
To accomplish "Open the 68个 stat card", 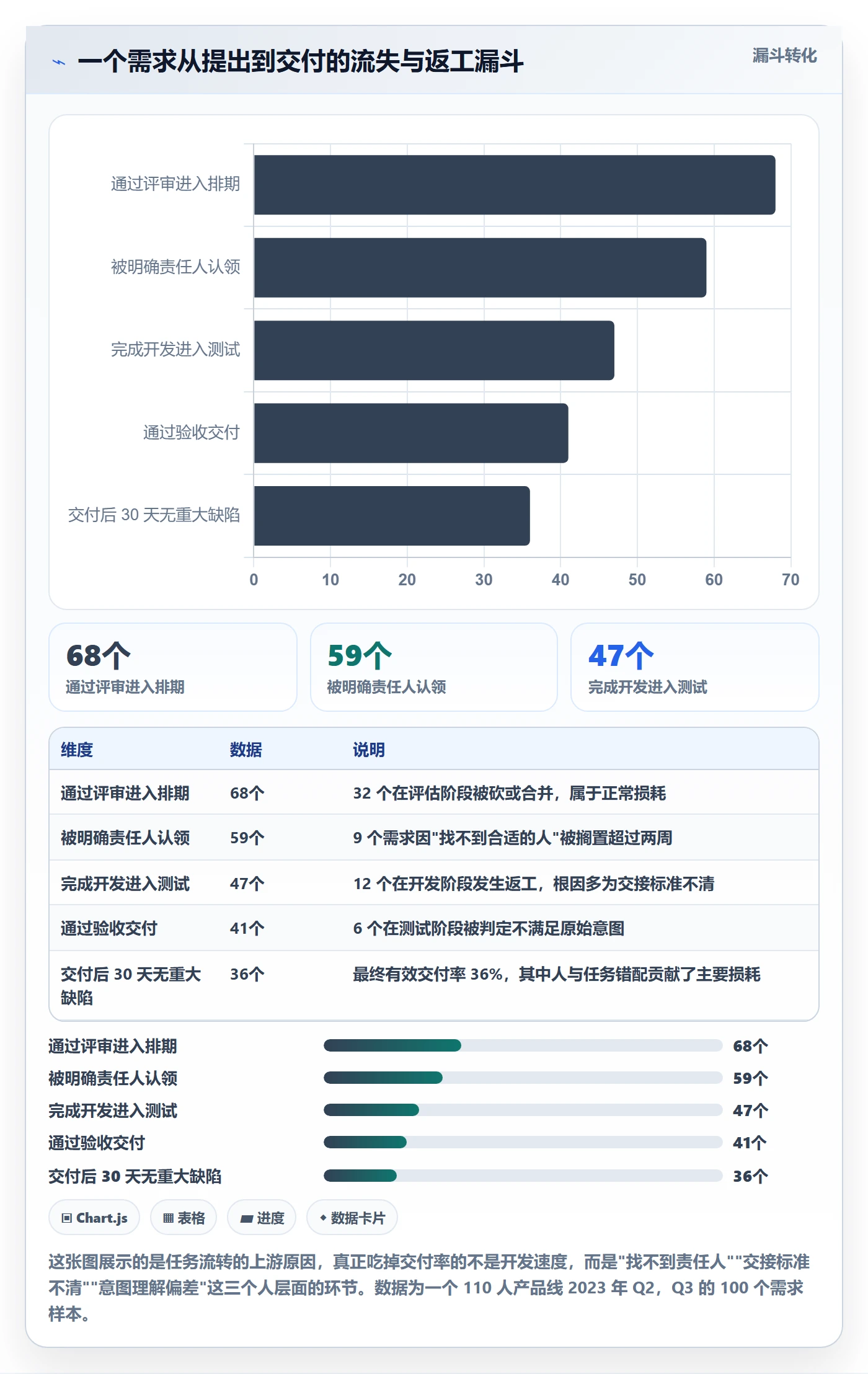I will [x=173, y=667].
